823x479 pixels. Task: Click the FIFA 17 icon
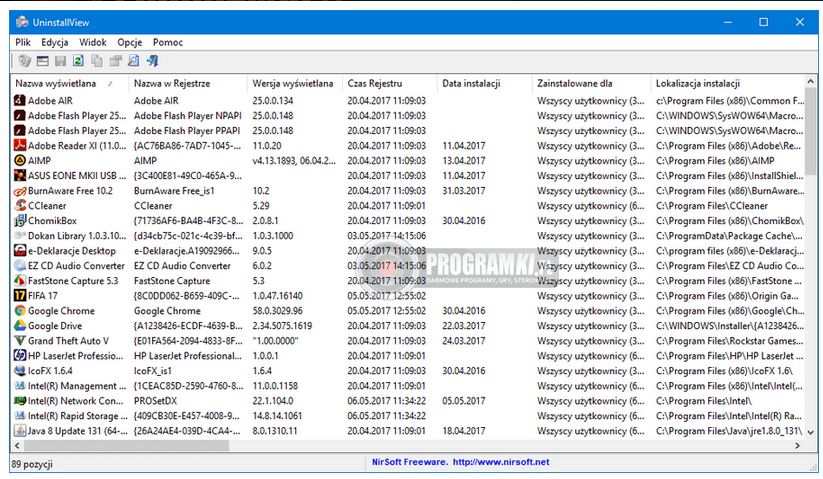point(19,296)
